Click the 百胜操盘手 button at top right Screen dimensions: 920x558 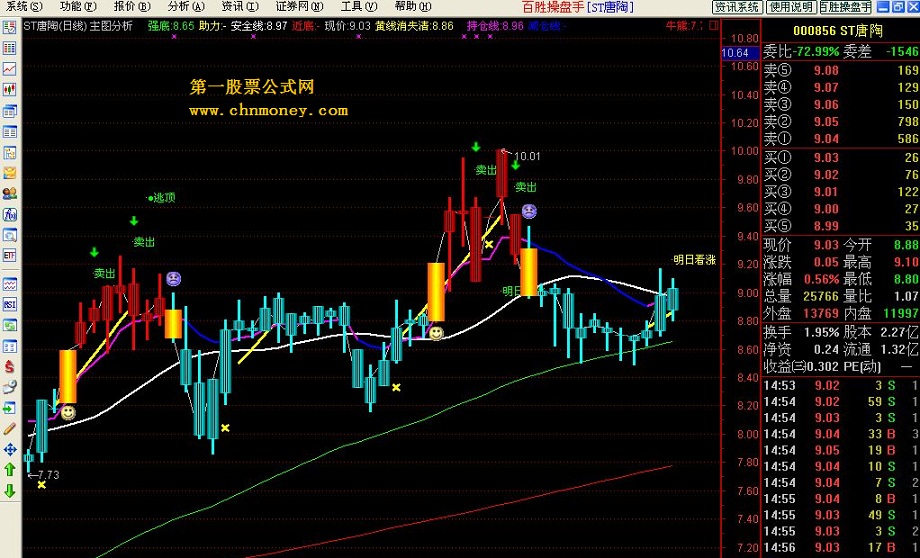[x=845, y=7]
